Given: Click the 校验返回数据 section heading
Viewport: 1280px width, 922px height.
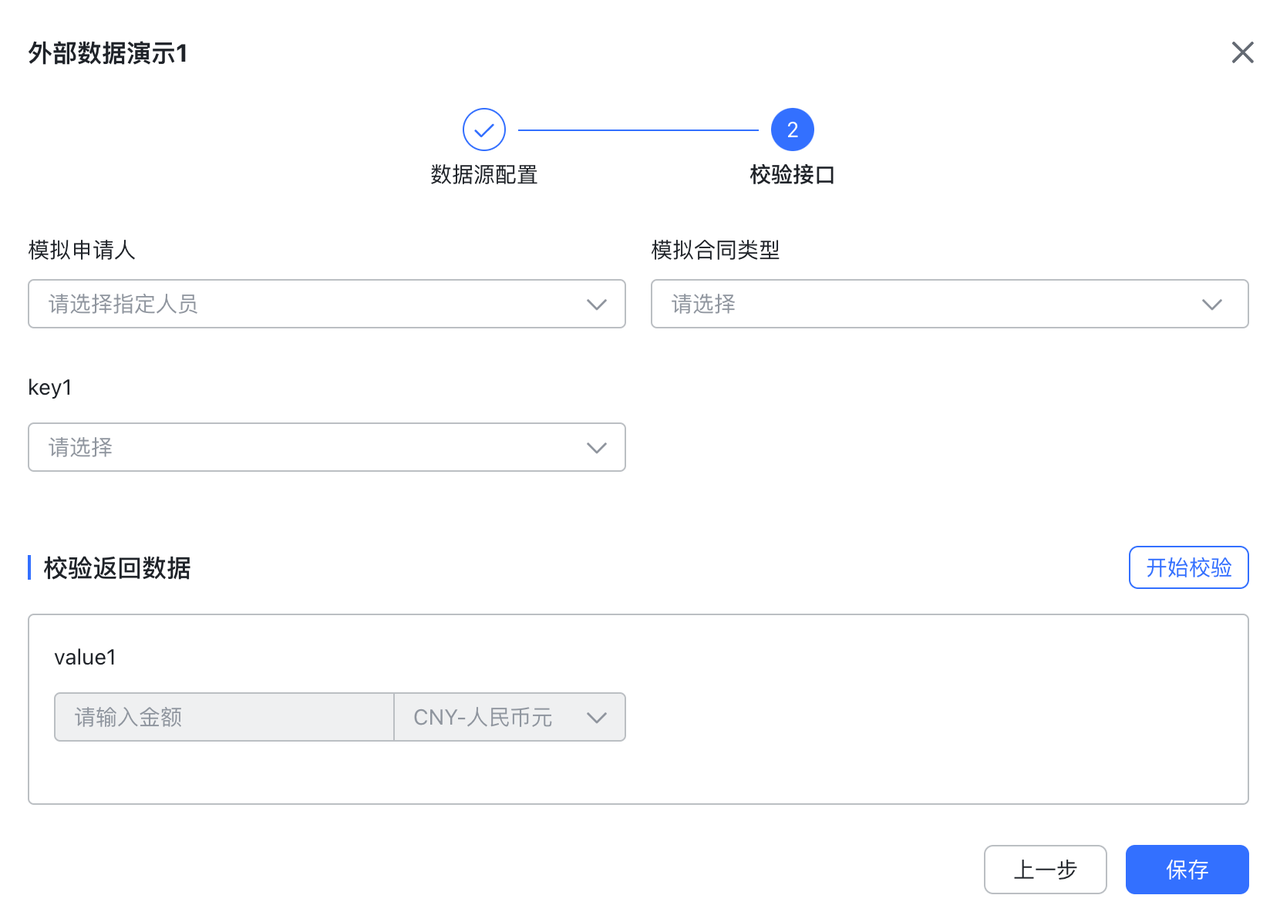Looking at the screenshot, I should tap(117, 569).
